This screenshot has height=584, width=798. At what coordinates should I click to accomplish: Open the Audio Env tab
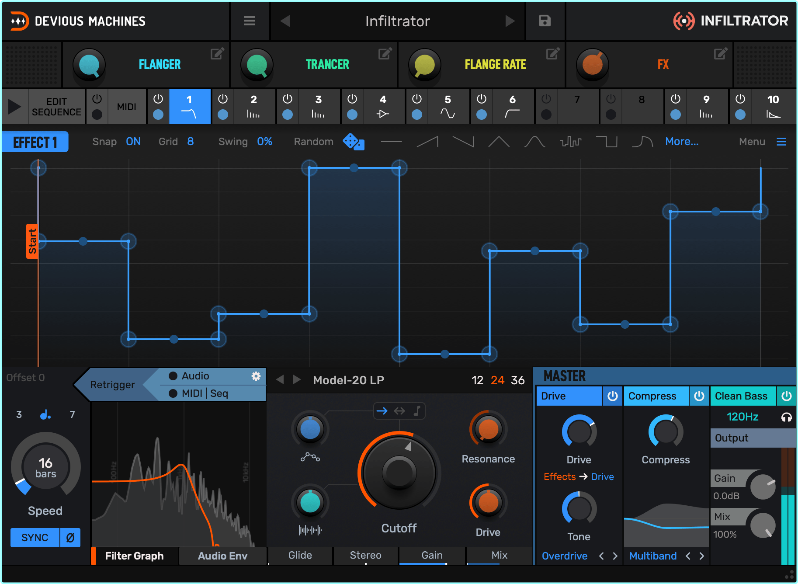tap(222, 556)
